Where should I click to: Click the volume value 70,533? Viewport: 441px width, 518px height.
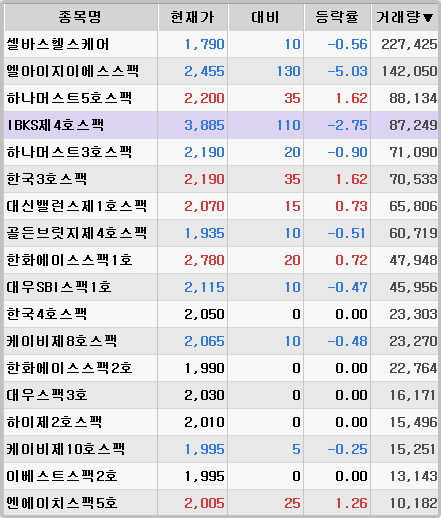[413, 179]
